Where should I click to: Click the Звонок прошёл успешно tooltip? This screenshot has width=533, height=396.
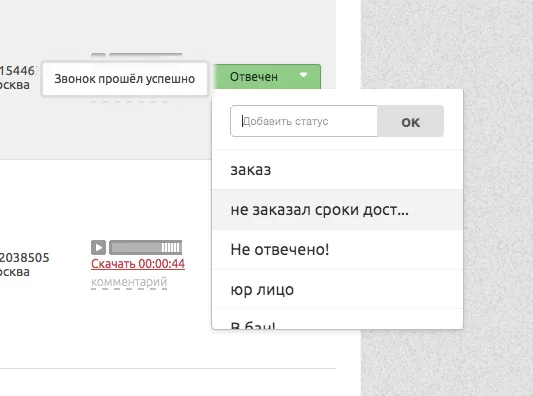click(x=125, y=79)
